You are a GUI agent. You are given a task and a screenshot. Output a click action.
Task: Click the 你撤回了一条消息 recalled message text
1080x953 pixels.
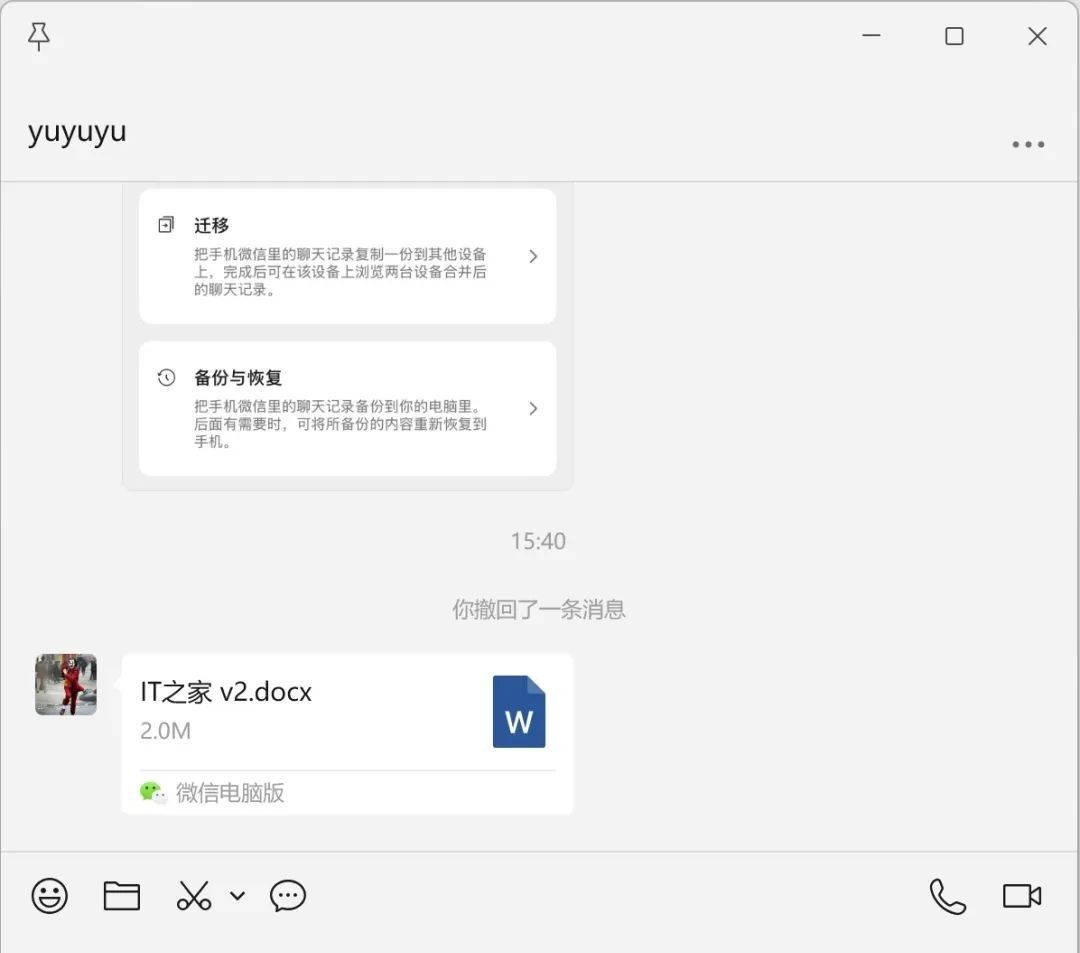[538, 610]
